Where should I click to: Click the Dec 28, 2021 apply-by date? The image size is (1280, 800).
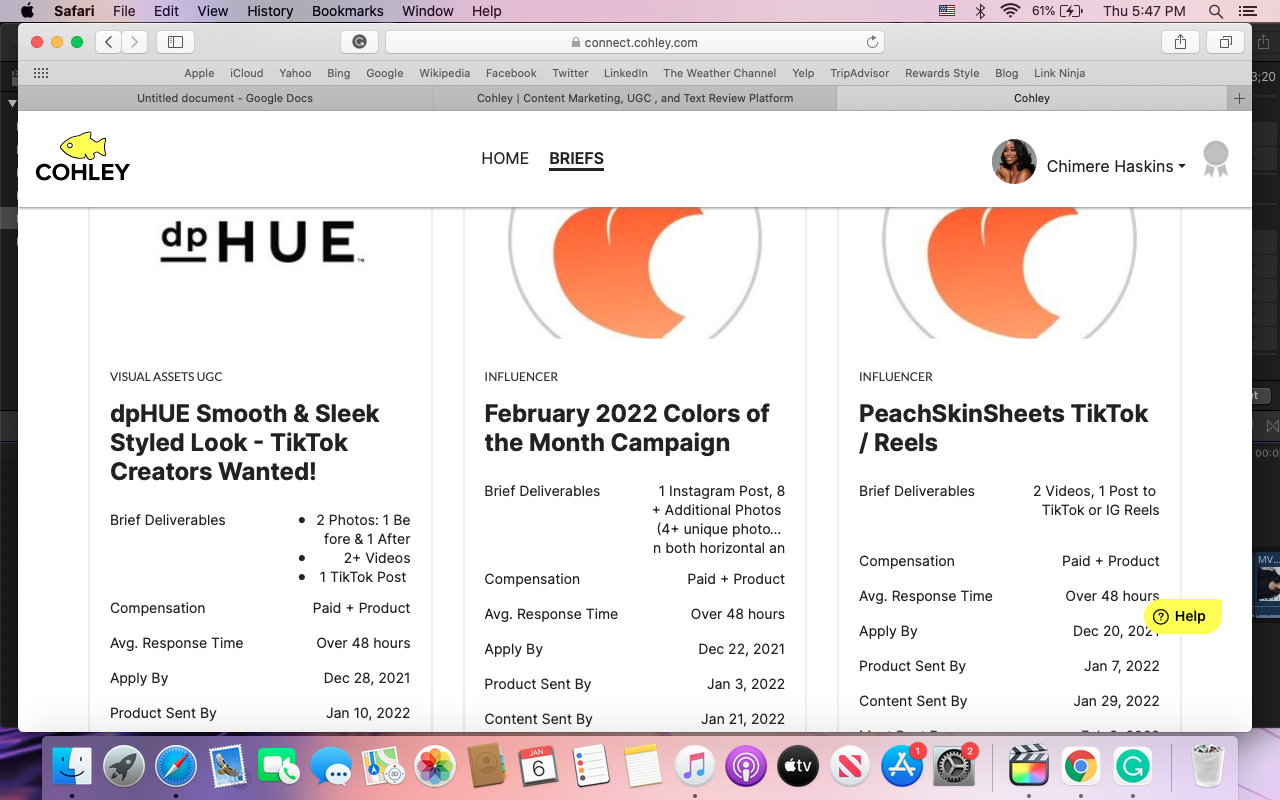click(367, 678)
